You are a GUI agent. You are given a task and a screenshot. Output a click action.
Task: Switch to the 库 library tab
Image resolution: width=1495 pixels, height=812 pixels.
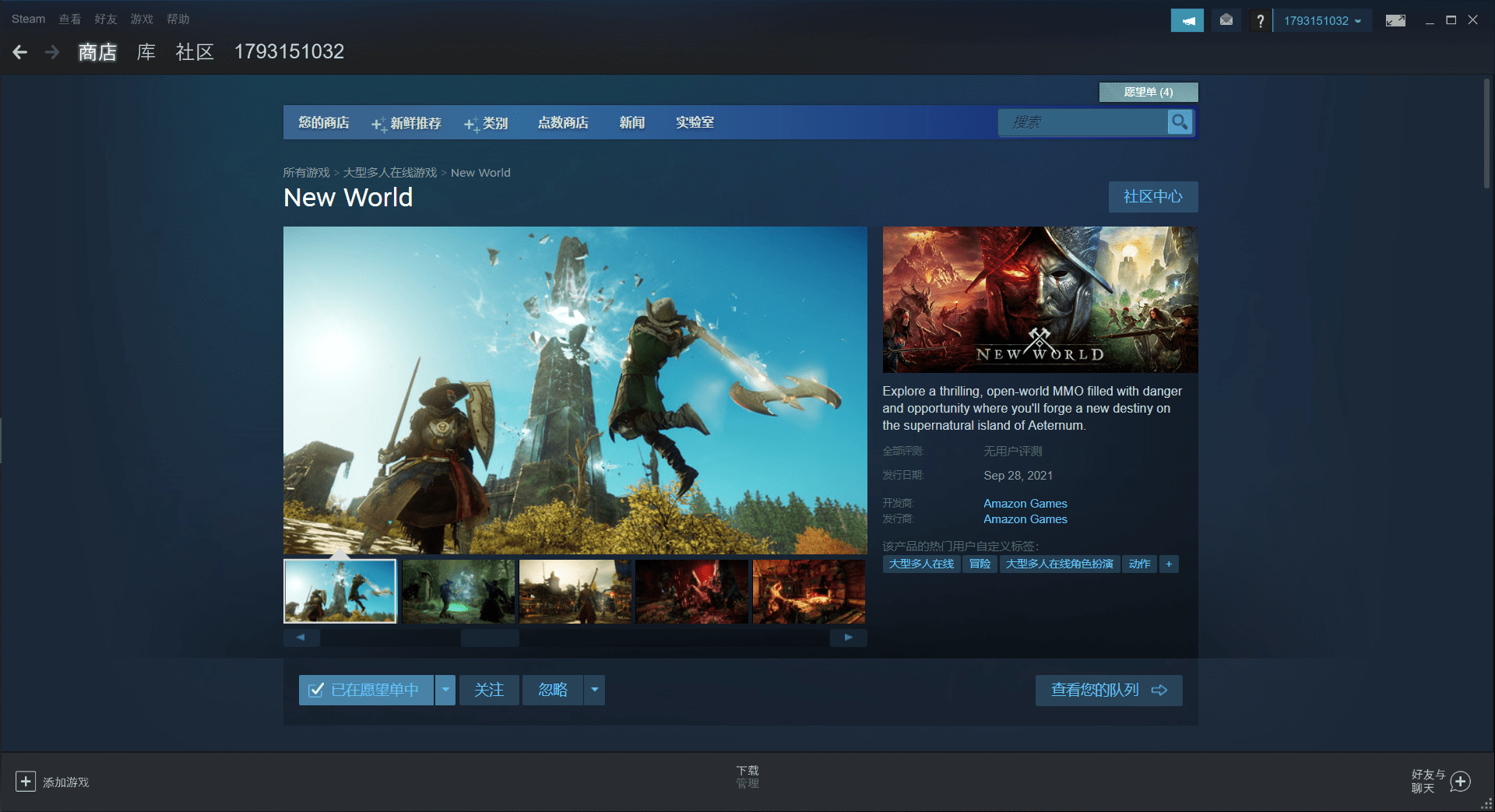146,52
